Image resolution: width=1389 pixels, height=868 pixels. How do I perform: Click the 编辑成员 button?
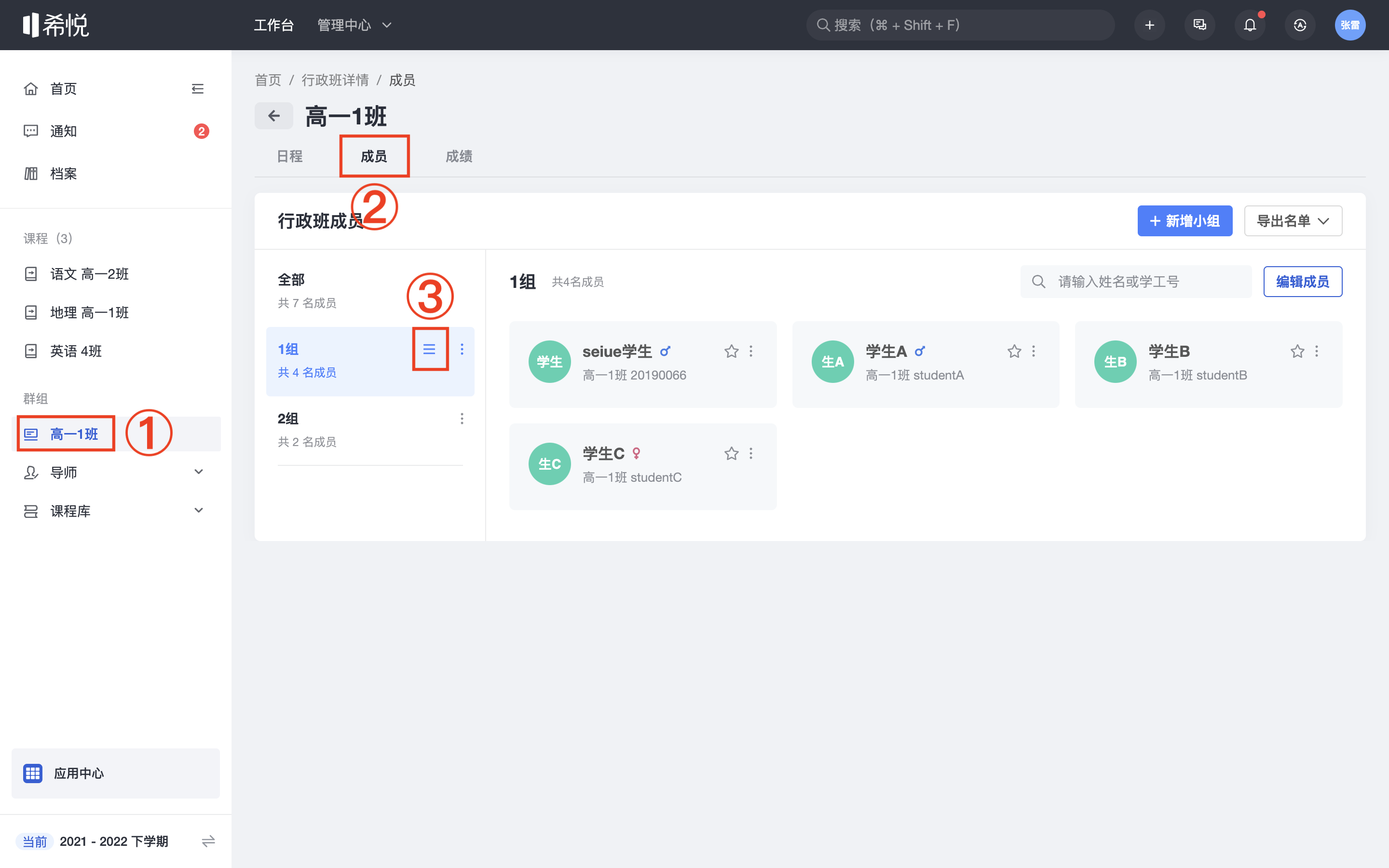point(1302,281)
